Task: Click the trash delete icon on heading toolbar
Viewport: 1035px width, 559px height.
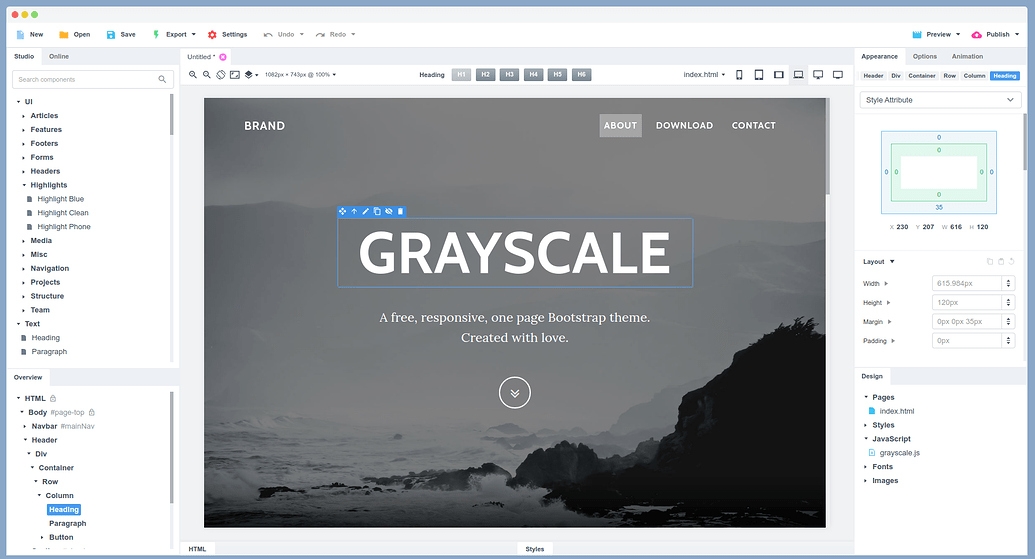Action: pos(400,211)
